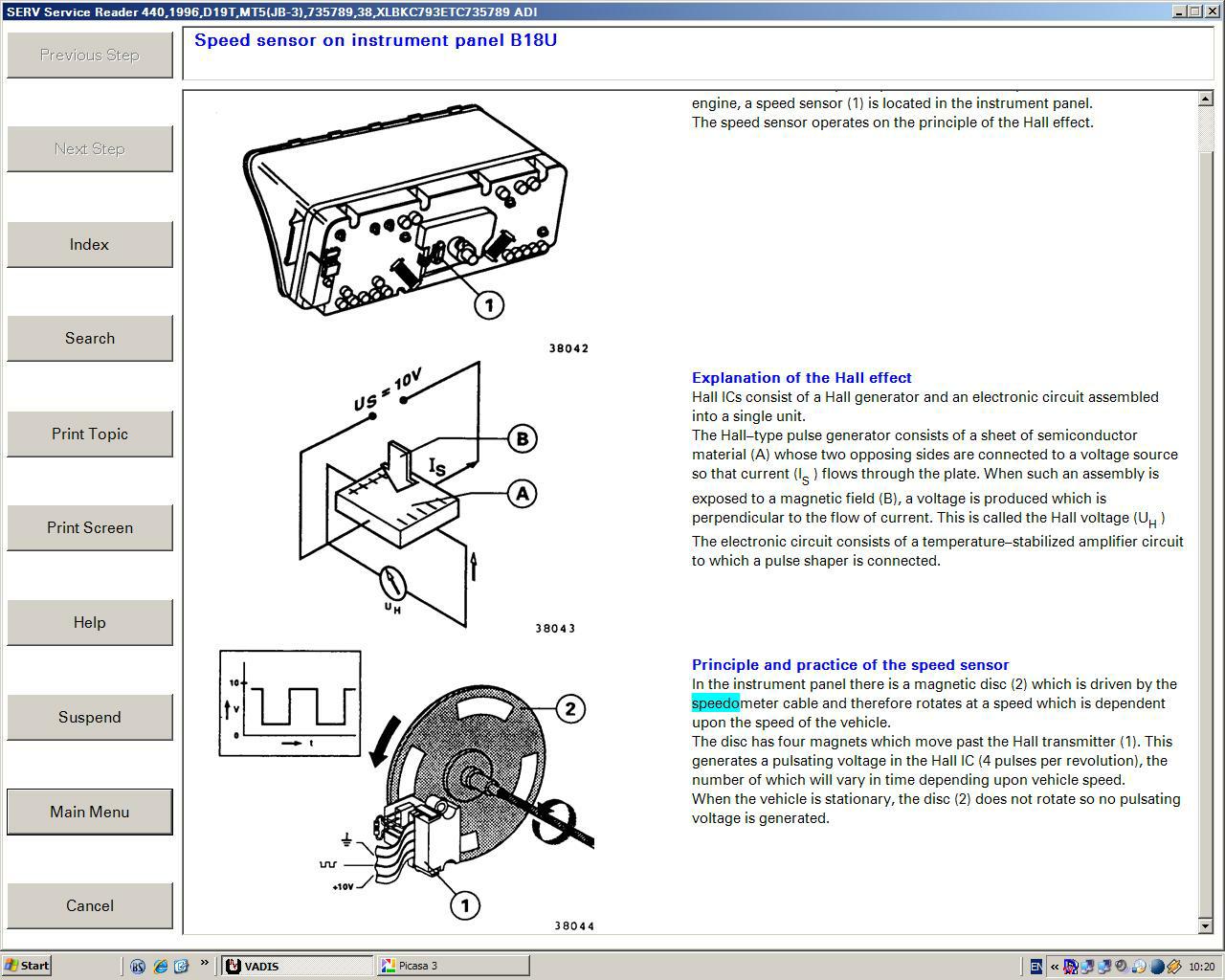Screen dimensions: 1225x980
Task: Click Print Screen button
Action: [x=89, y=528]
